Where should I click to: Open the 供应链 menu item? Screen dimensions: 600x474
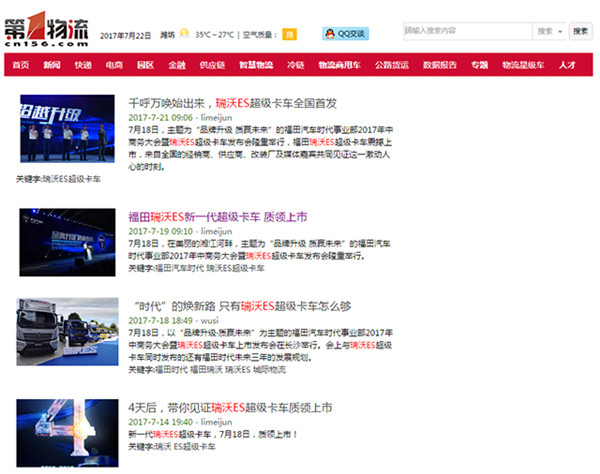point(212,65)
